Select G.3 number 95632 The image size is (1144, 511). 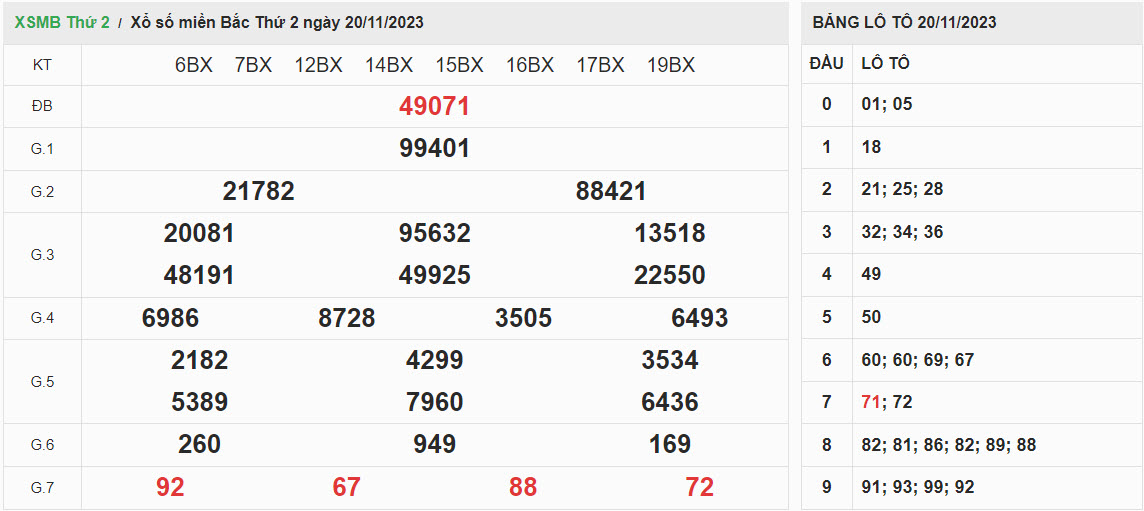[434, 233]
